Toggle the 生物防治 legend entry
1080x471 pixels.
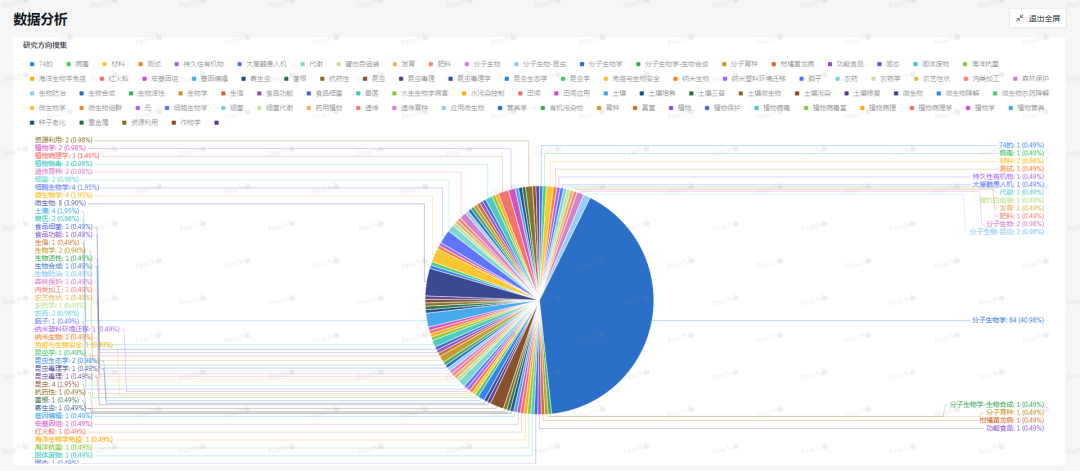47,93
